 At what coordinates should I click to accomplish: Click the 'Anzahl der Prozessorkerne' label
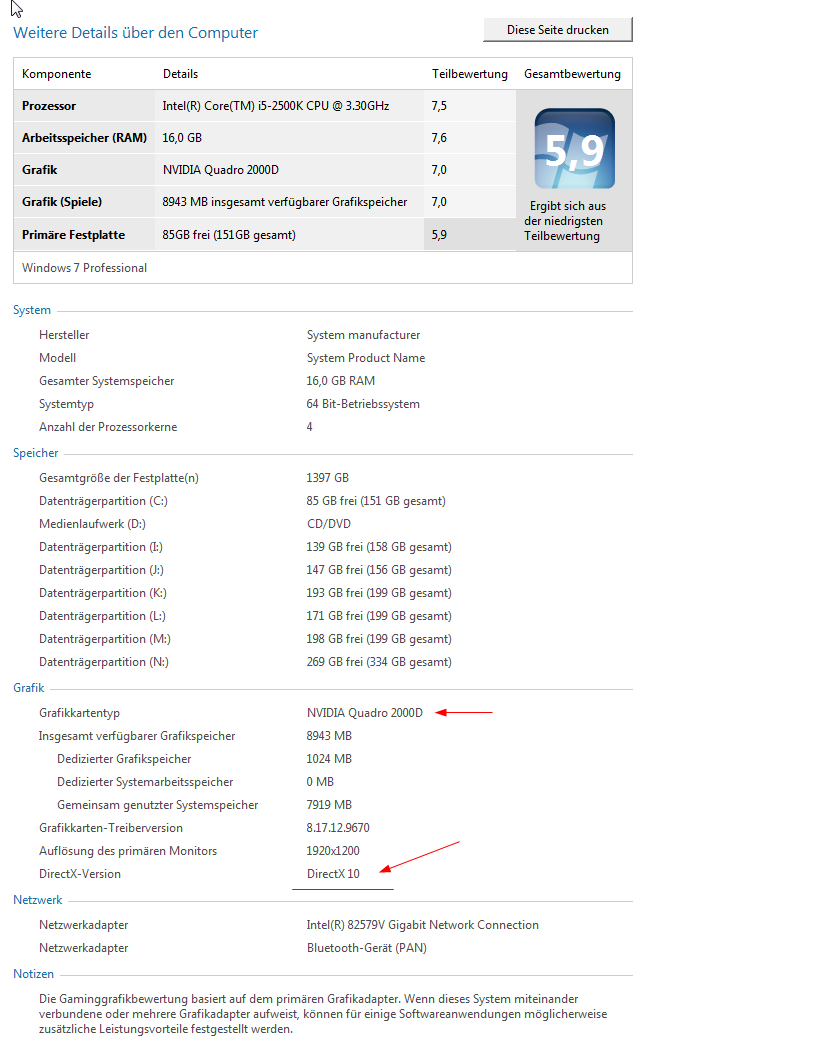[108, 427]
